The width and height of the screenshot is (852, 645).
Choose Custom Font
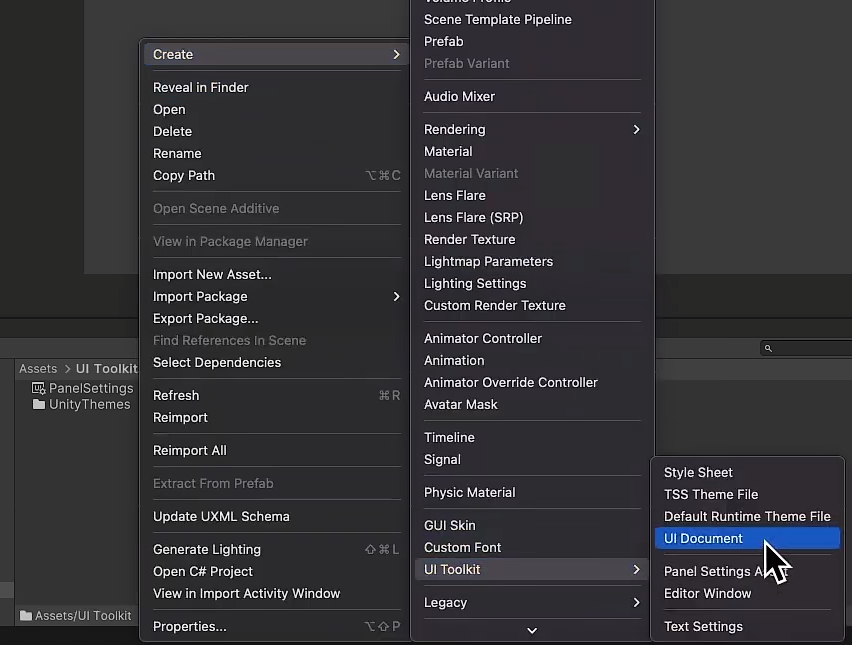point(532,547)
